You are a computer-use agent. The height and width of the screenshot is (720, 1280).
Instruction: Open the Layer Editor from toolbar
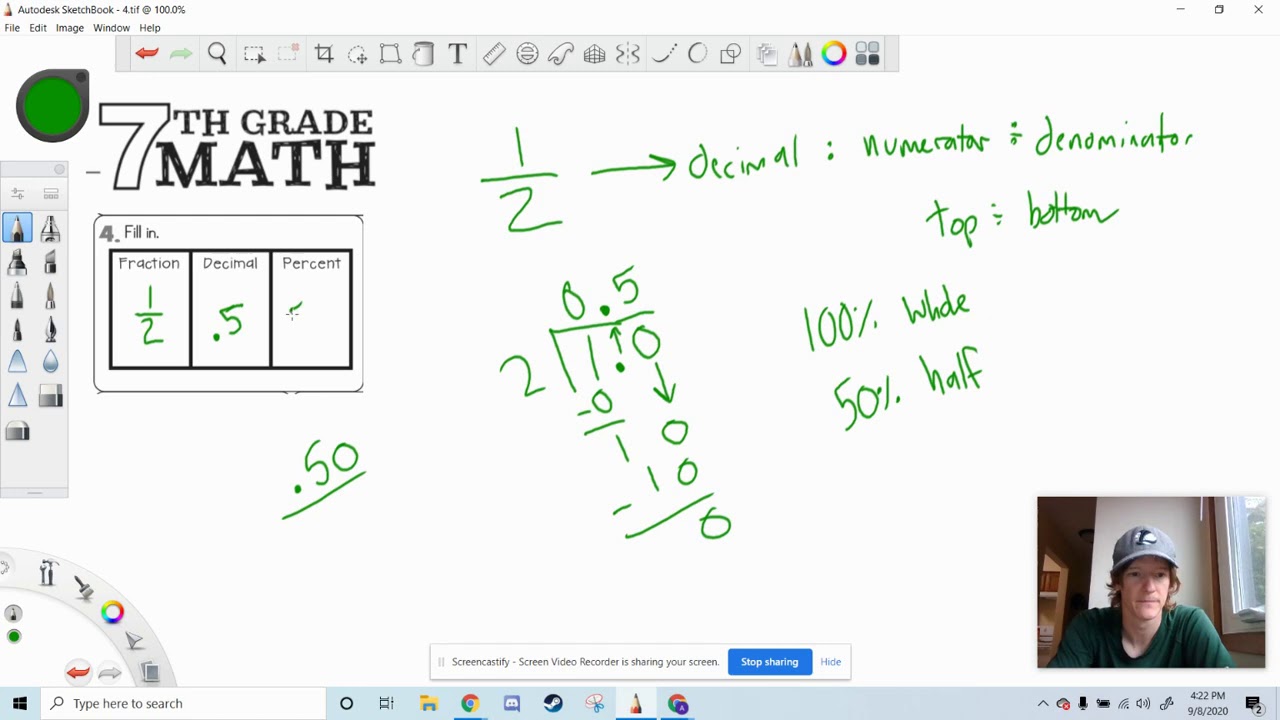(x=767, y=54)
